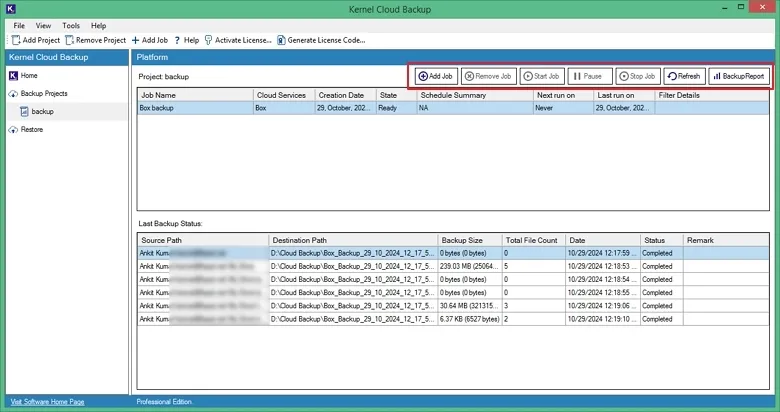The width and height of the screenshot is (780, 412).
Task: Click the Destination Path column header
Action: click(x=353, y=240)
